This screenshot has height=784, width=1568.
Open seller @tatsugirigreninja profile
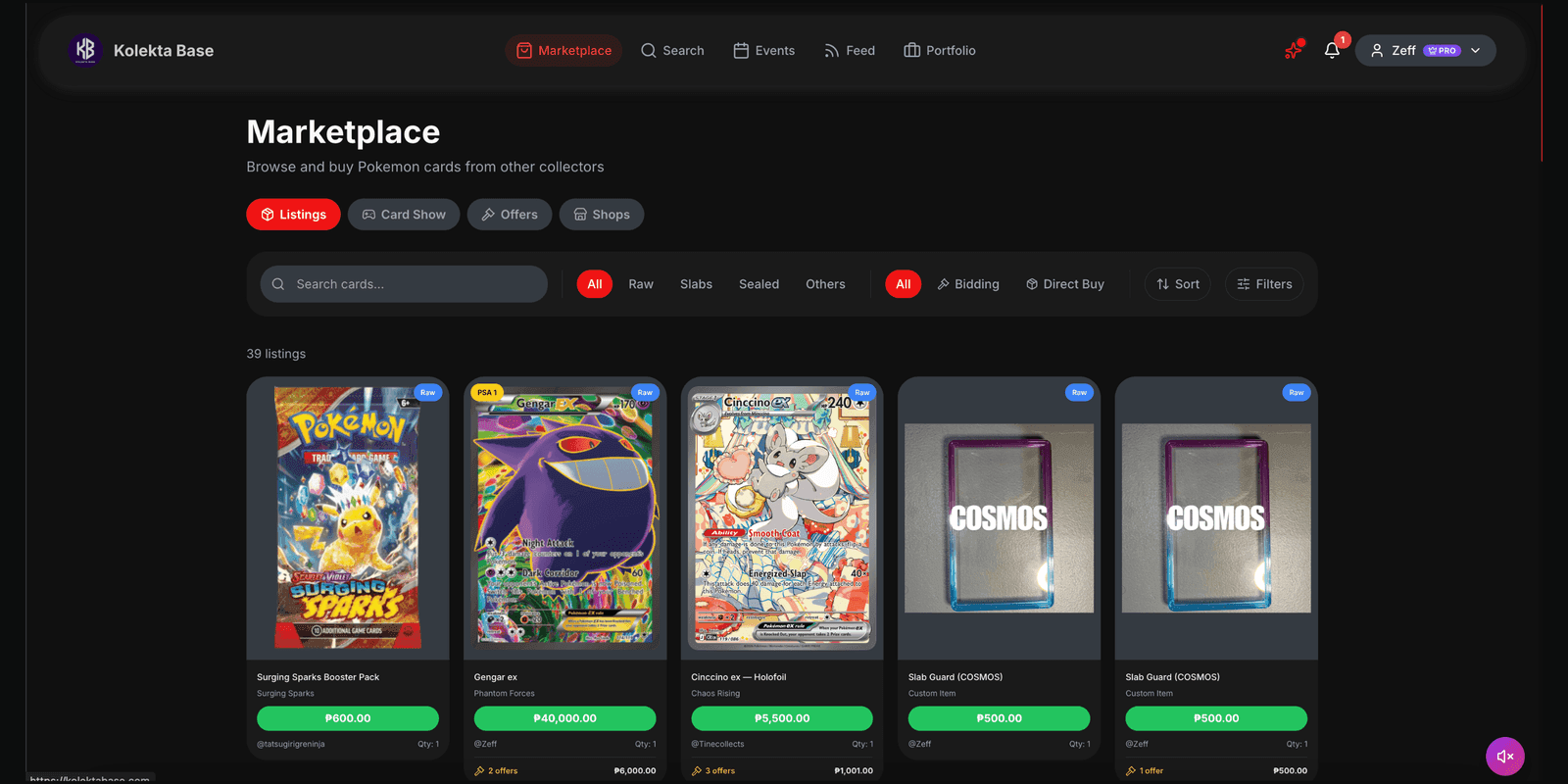291,744
